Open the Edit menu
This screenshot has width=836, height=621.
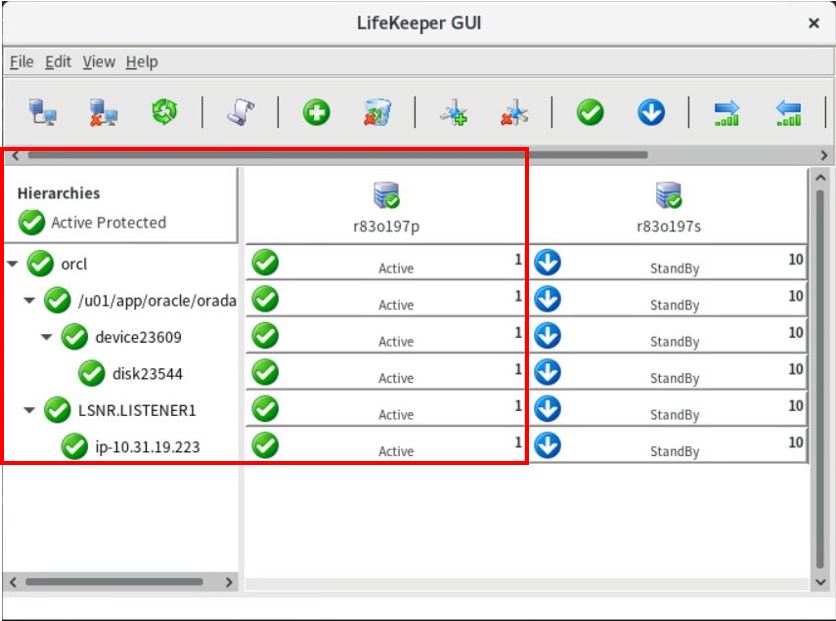[x=58, y=62]
